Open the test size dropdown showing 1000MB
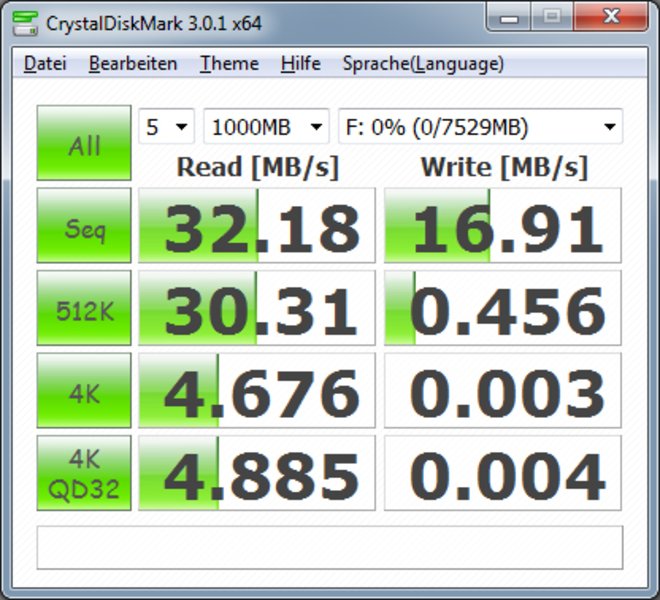Viewport: 660px width, 600px height. tap(266, 126)
